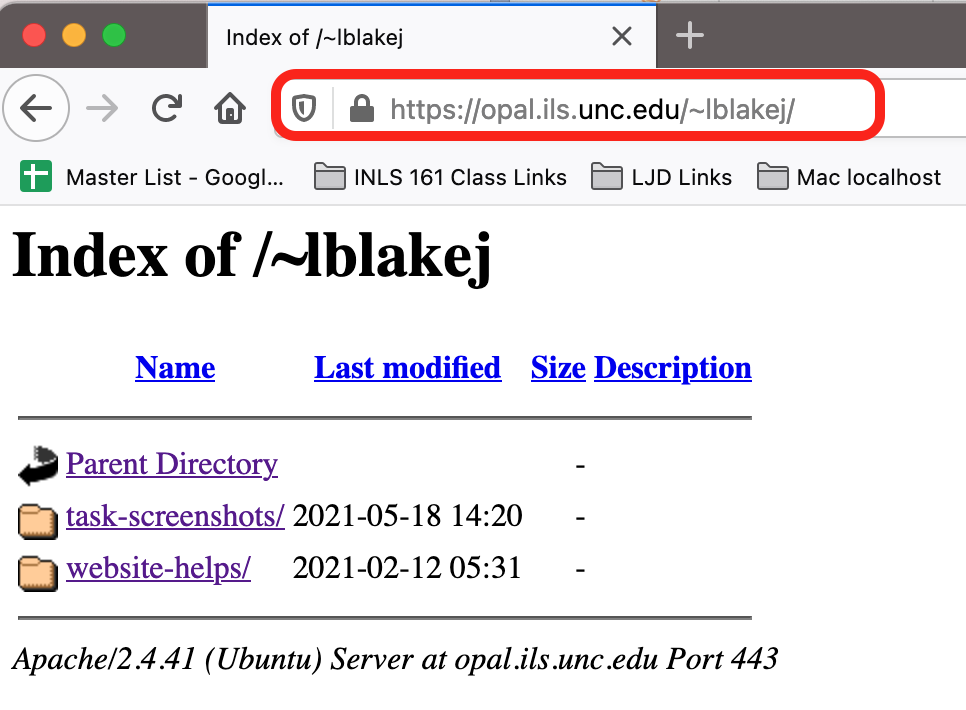
Task: Open the Master List Google Sheets bookmark
Action: [x=153, y=178]
